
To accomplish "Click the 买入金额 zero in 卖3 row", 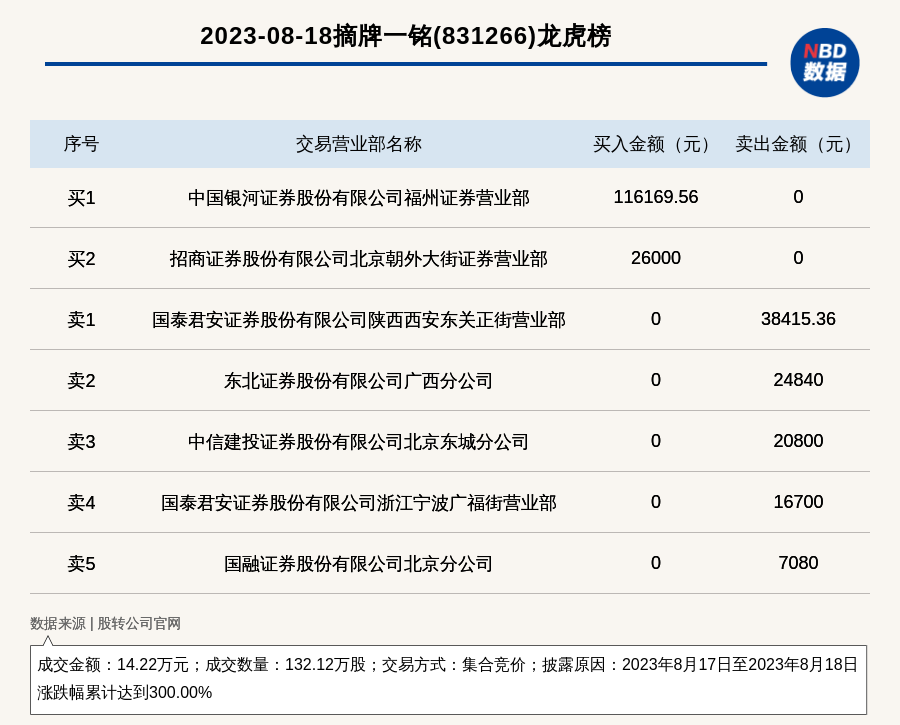I will point(655,441).
